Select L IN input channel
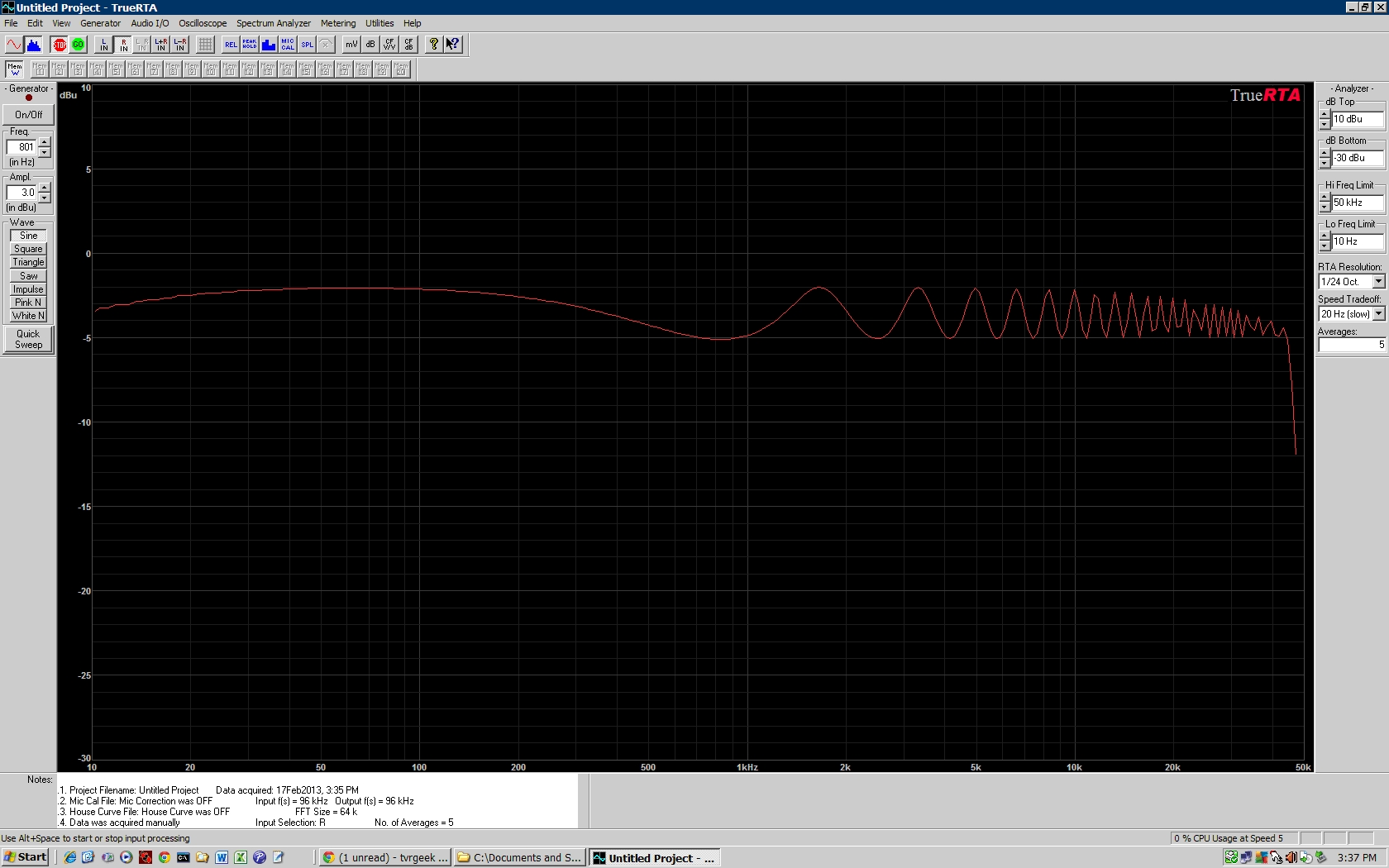Viewport: 1389px width, 868px height. [104, 45]
